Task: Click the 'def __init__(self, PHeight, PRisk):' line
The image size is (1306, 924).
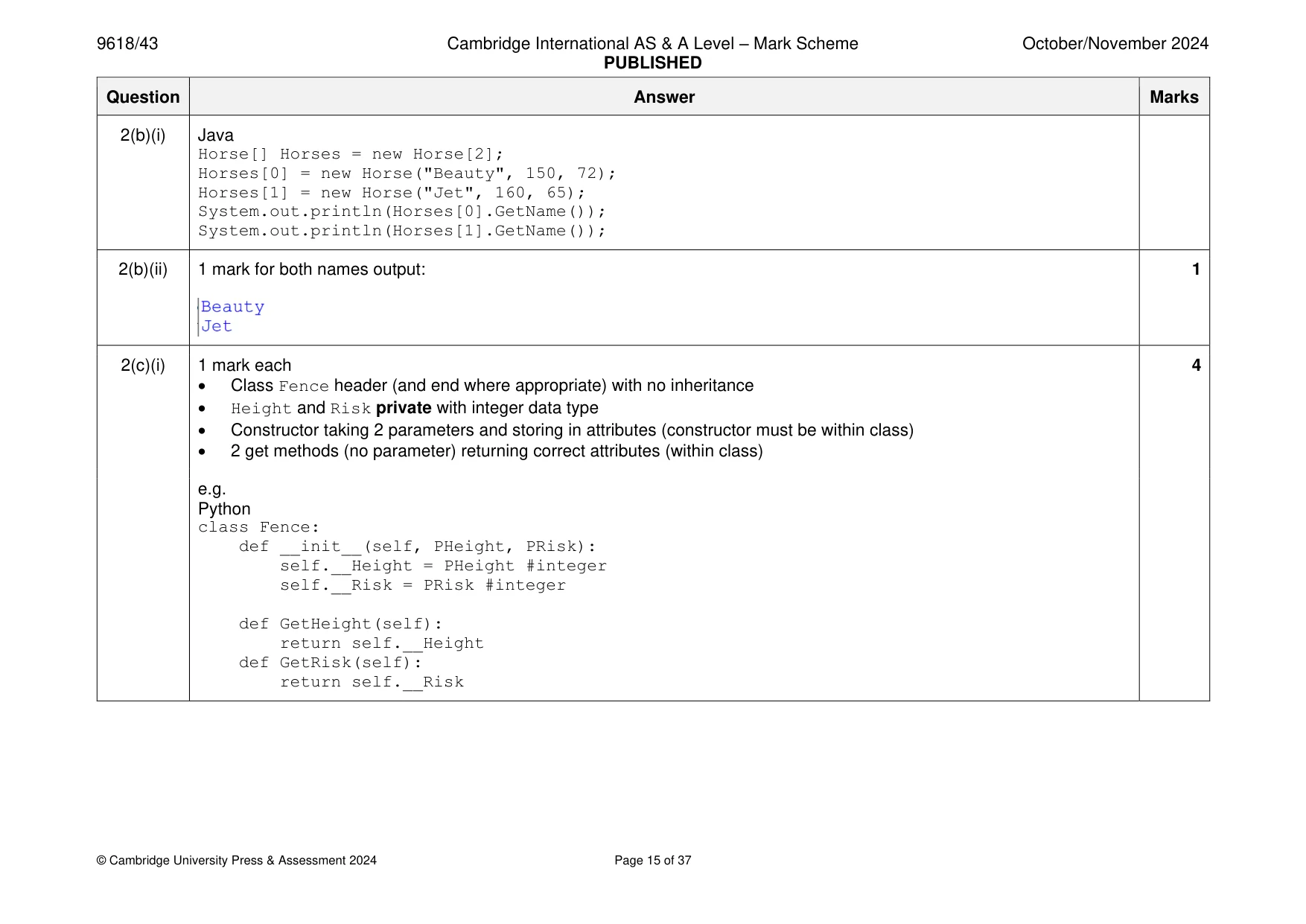Action: tap(418, 547)
